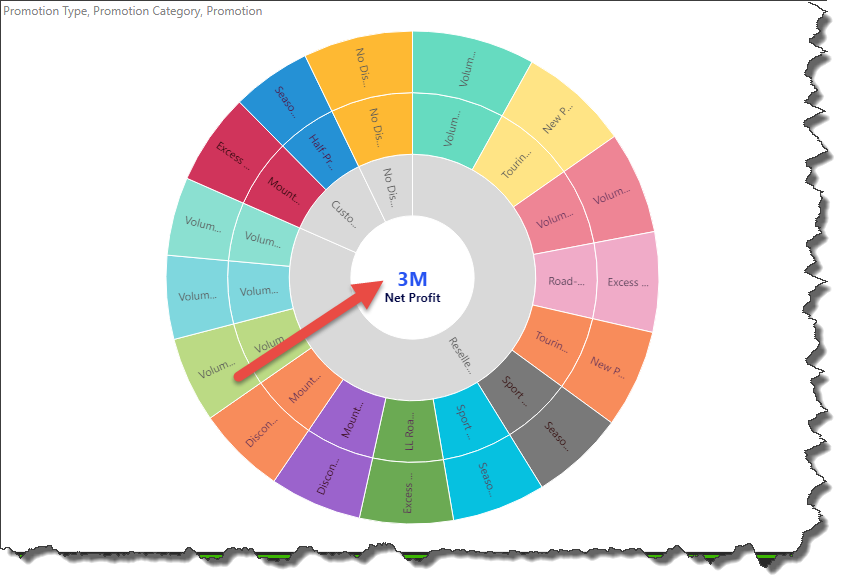849x587 pixels.
Task: Select the blue Half-Price middle segment
Action: pyautogui.click(x=320, y=155)
